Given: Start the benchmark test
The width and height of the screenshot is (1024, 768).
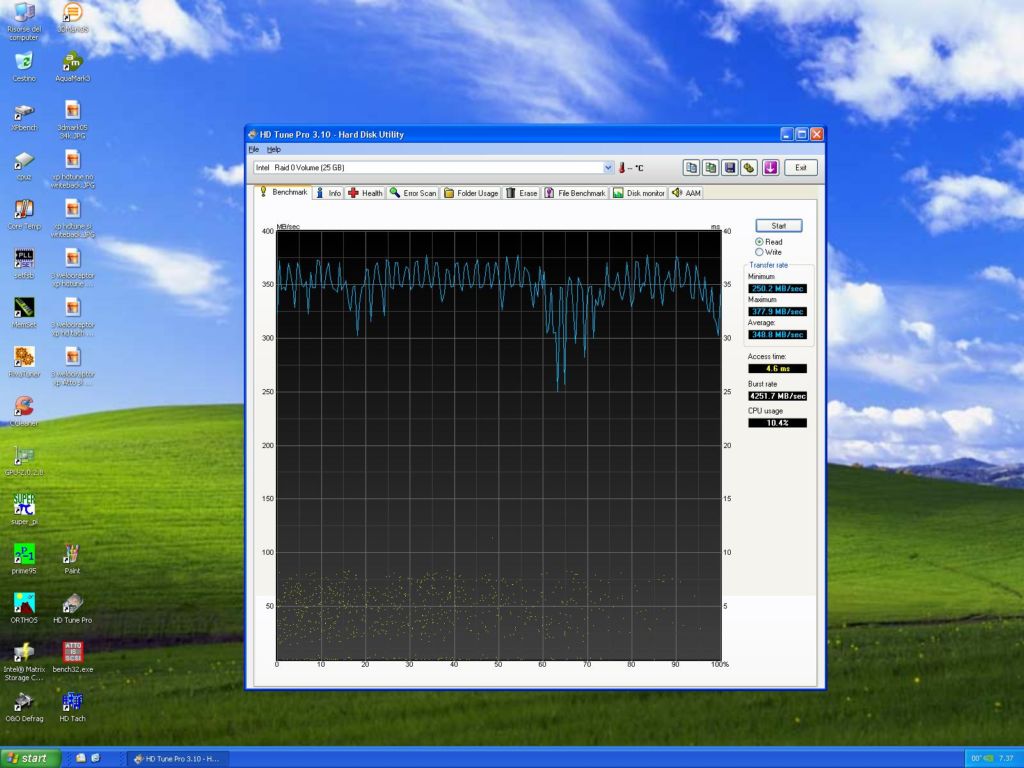Looking at the screenshot, I should pyautogui.click(x=778, y=226).
